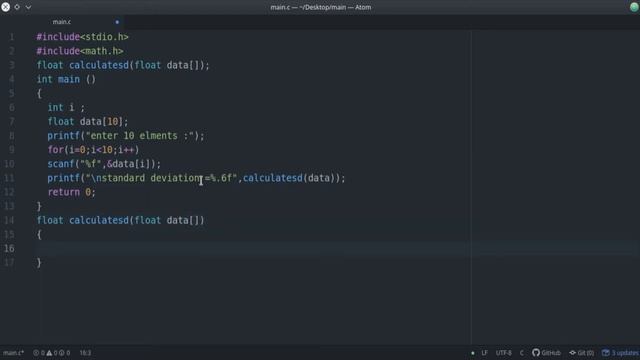Click the "float data[10];" declaration
This screenshot has width=640, height=360.
coord(88,122)
